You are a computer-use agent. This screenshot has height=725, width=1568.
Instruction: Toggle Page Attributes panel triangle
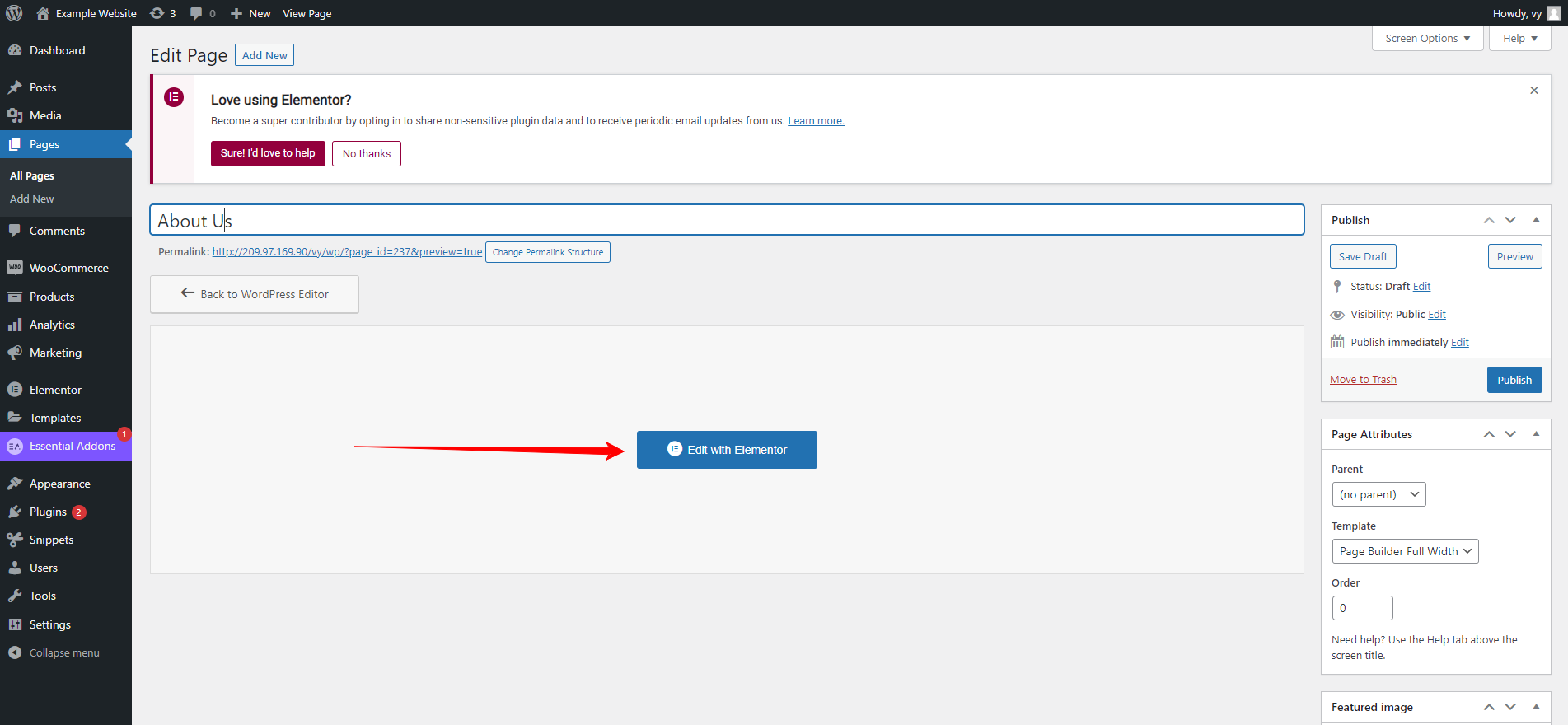(1536, 434)
